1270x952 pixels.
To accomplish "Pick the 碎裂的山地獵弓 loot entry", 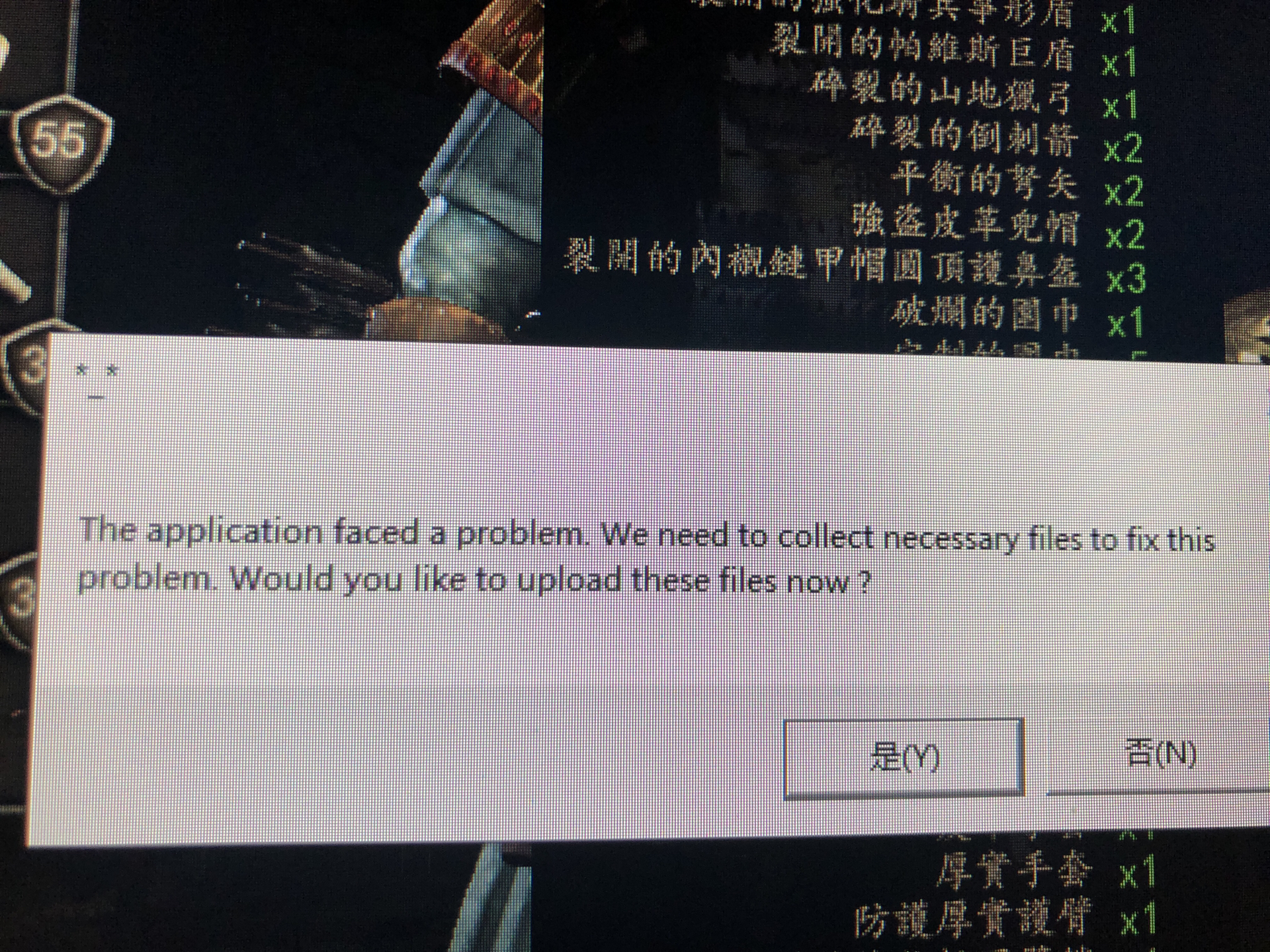I will point(941,93).
